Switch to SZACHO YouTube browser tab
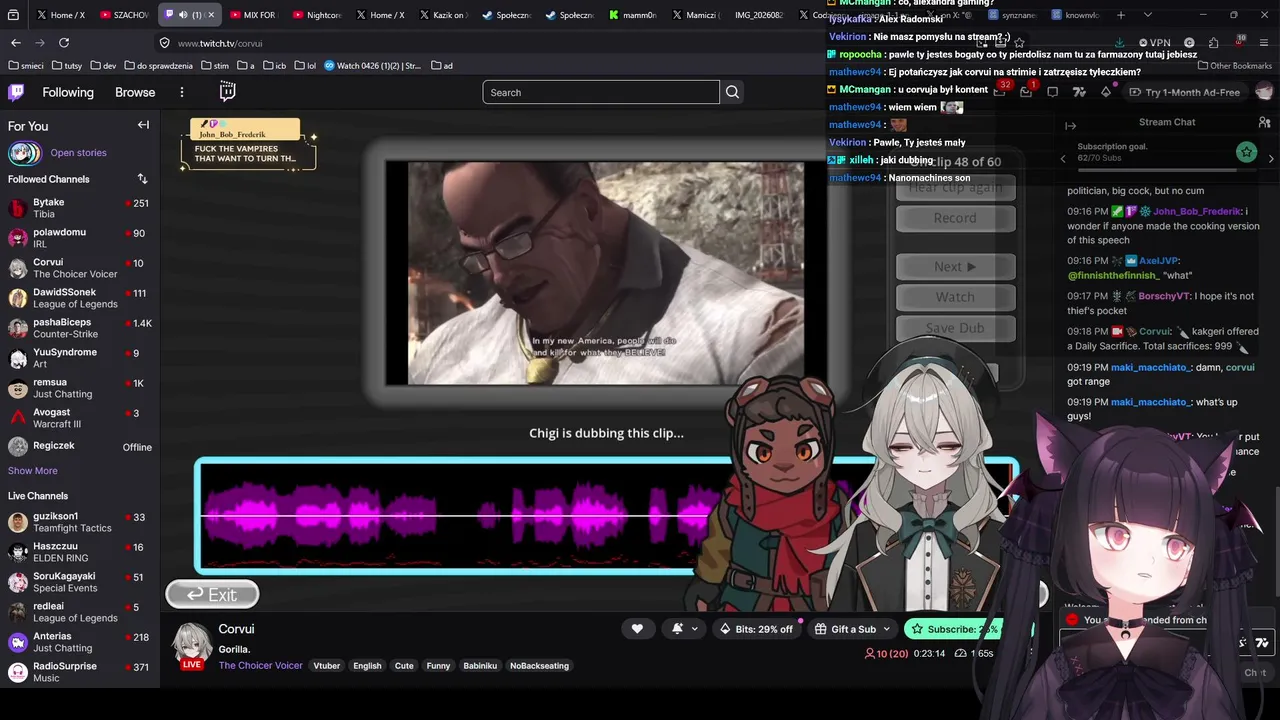 coord(123,15)
